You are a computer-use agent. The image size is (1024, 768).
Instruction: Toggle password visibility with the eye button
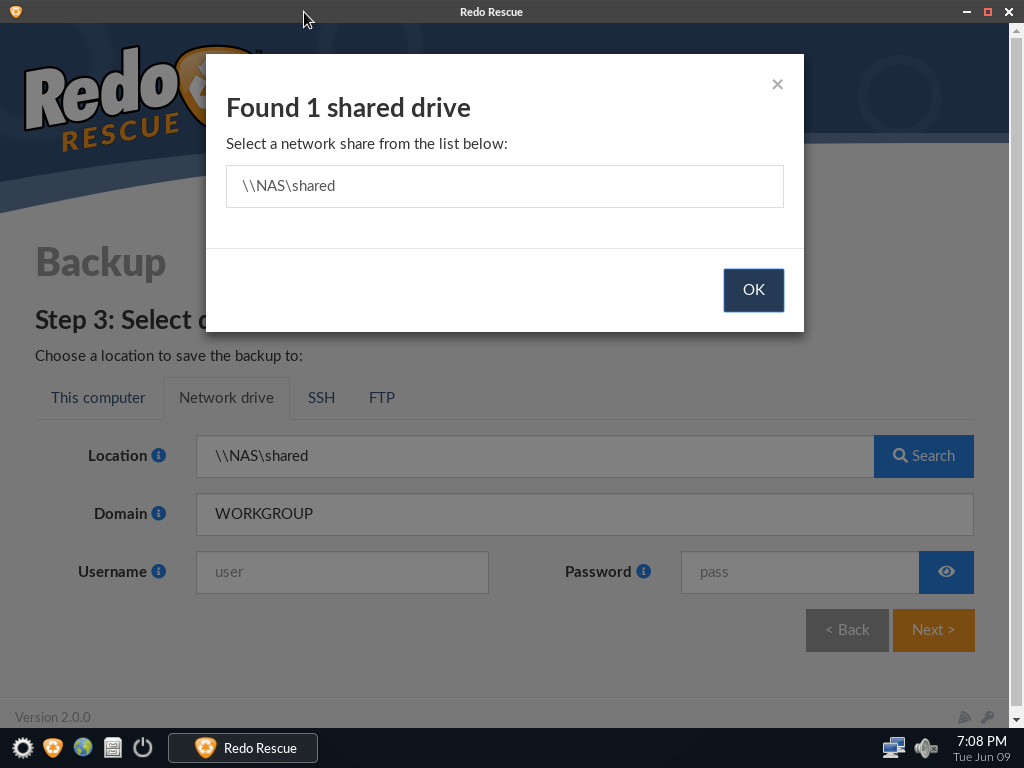946,572
